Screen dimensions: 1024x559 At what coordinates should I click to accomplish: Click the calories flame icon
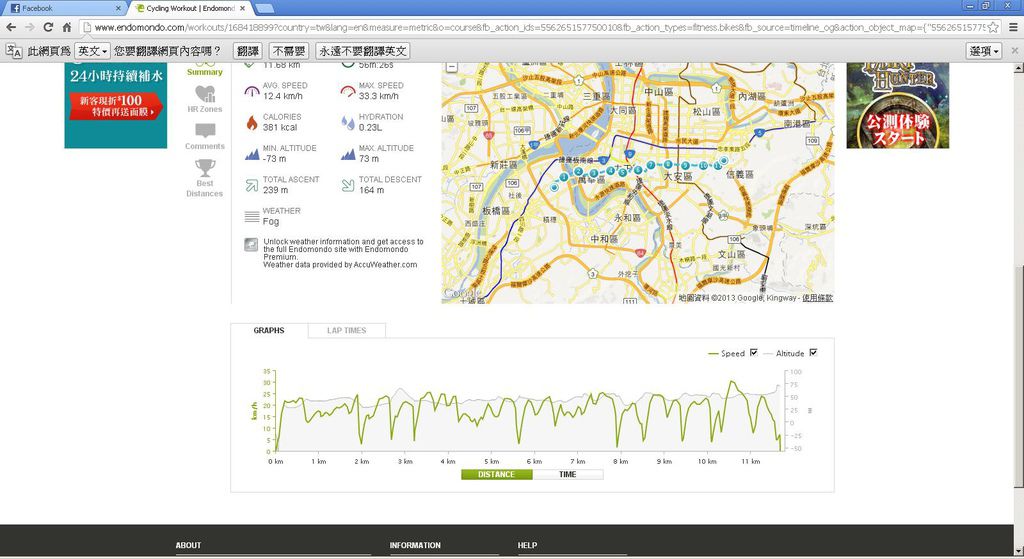(x=252, y=123)
